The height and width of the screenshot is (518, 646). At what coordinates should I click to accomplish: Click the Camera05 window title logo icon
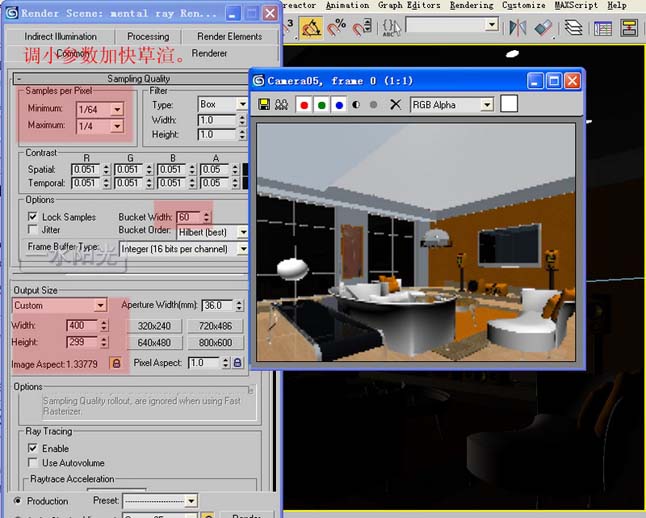click(258, 80)
